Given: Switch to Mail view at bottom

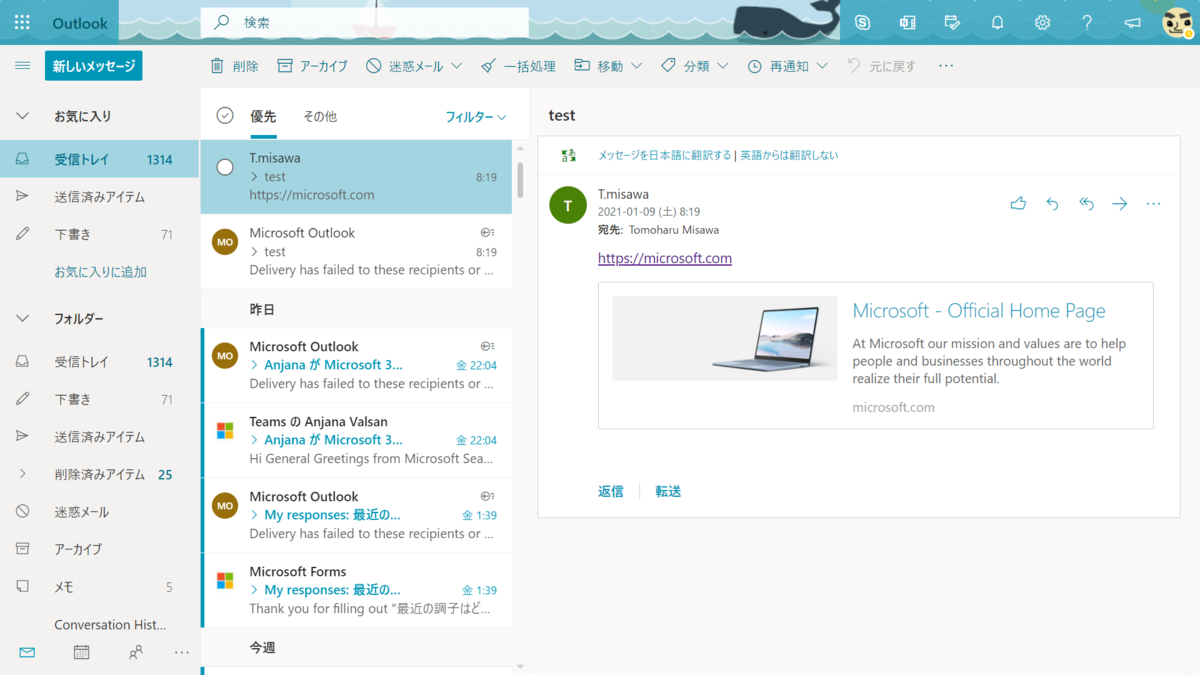Looking at the screenshot, I should (27, 652).
